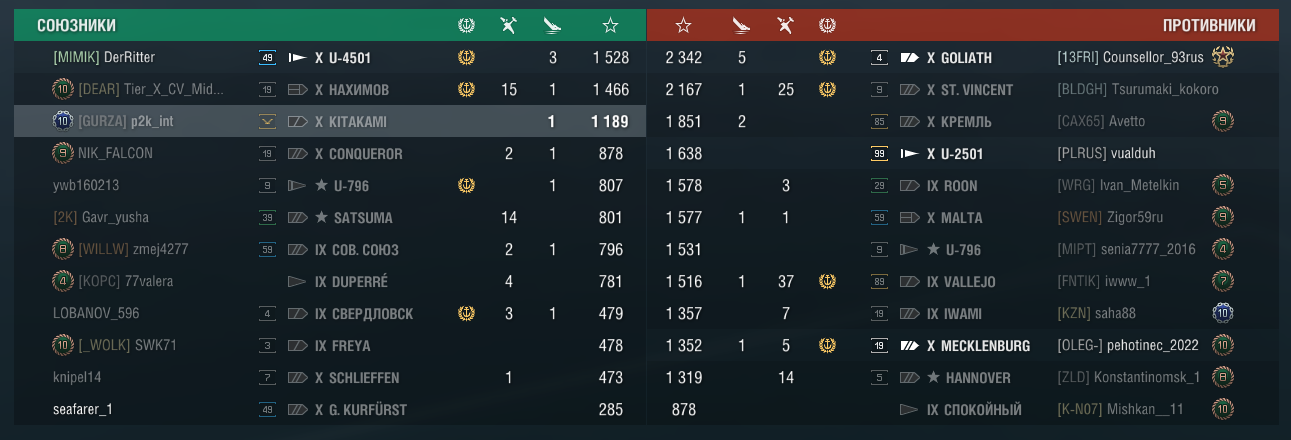The height and width of the screenshot is (440, 1291).
Task: Click the laurel anchor icon in the enemies header
Action: click(x=827, y=25)
